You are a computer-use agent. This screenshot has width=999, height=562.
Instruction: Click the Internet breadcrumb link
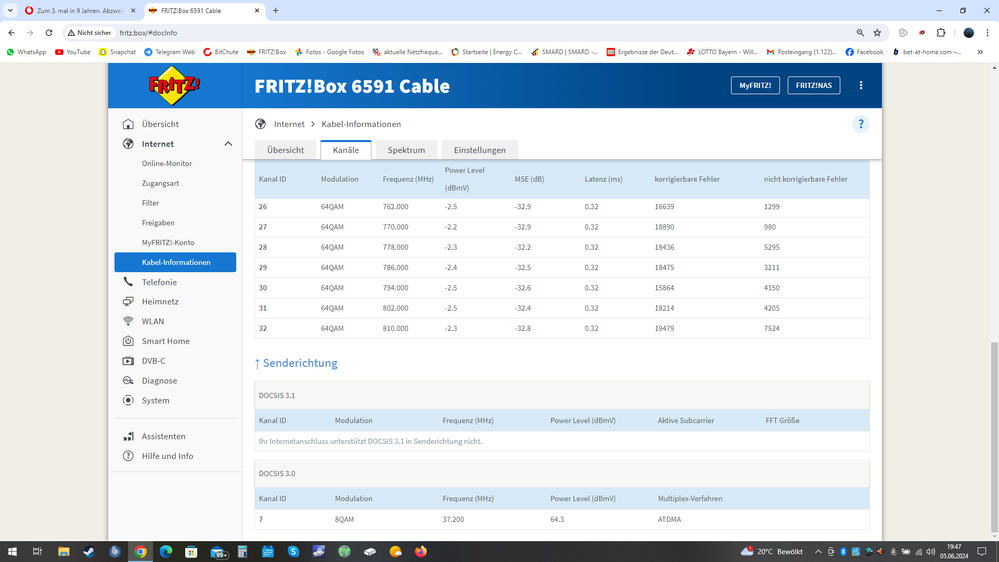pos(289,124)
